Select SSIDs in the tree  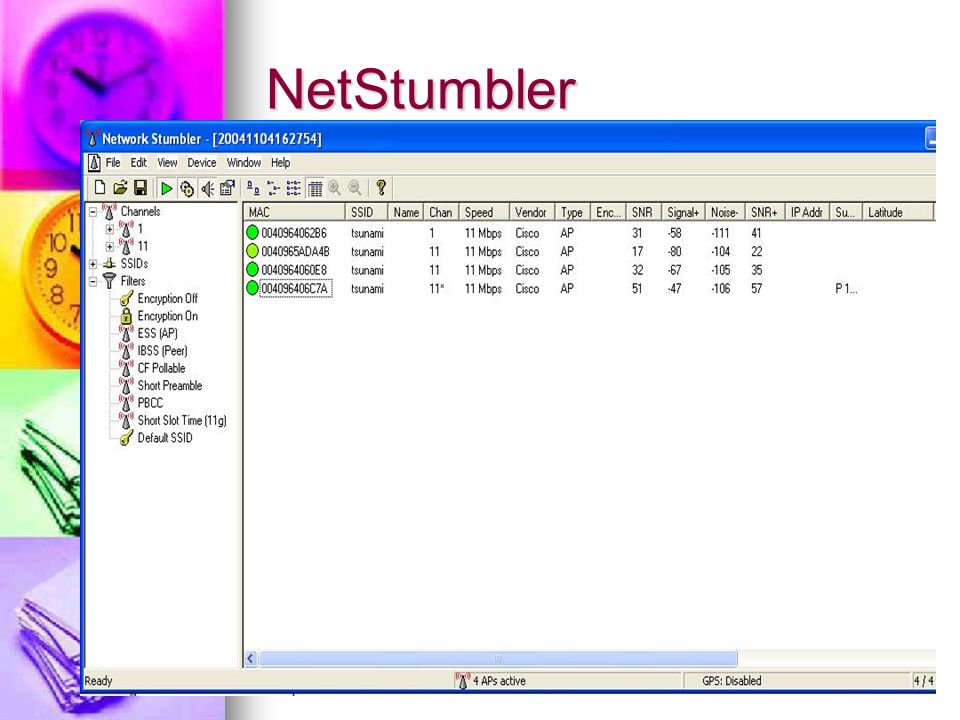134,264
